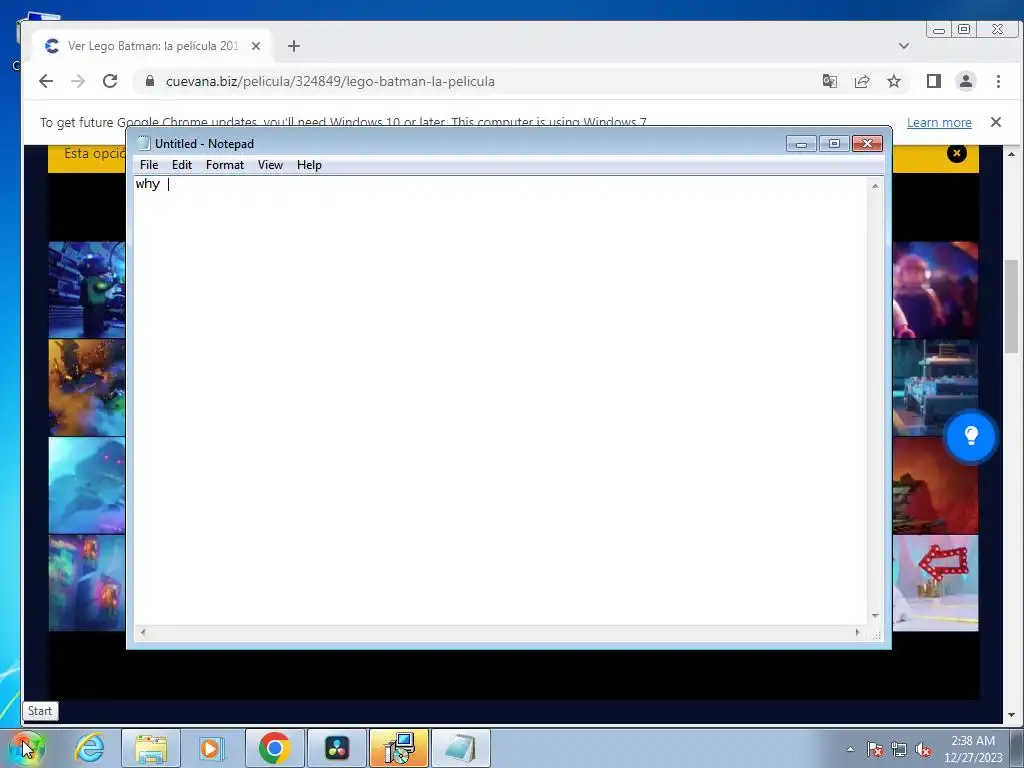Close the yellow banner on page

tap(957, 153)
